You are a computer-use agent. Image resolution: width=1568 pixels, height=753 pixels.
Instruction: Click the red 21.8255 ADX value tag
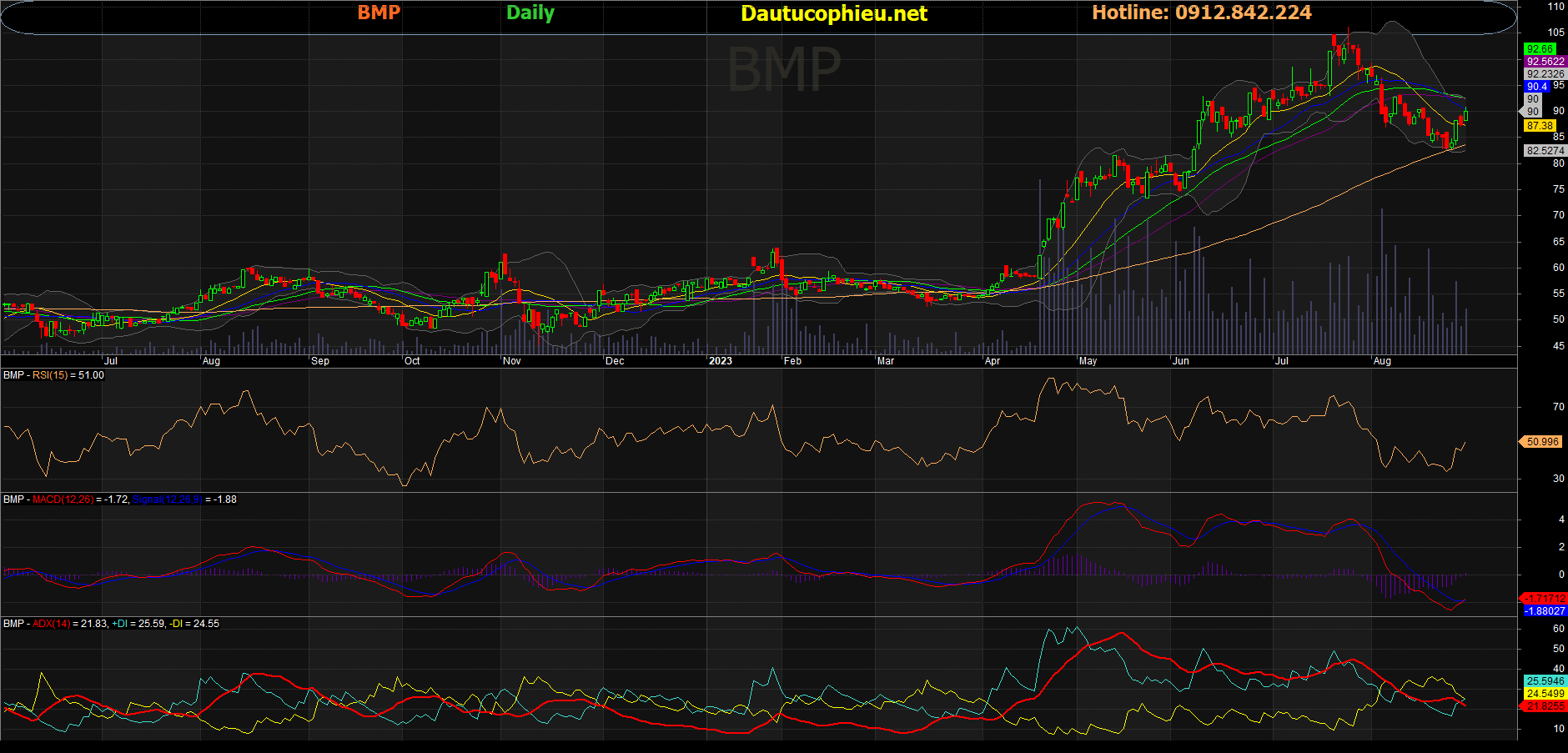click(1545, 706)
